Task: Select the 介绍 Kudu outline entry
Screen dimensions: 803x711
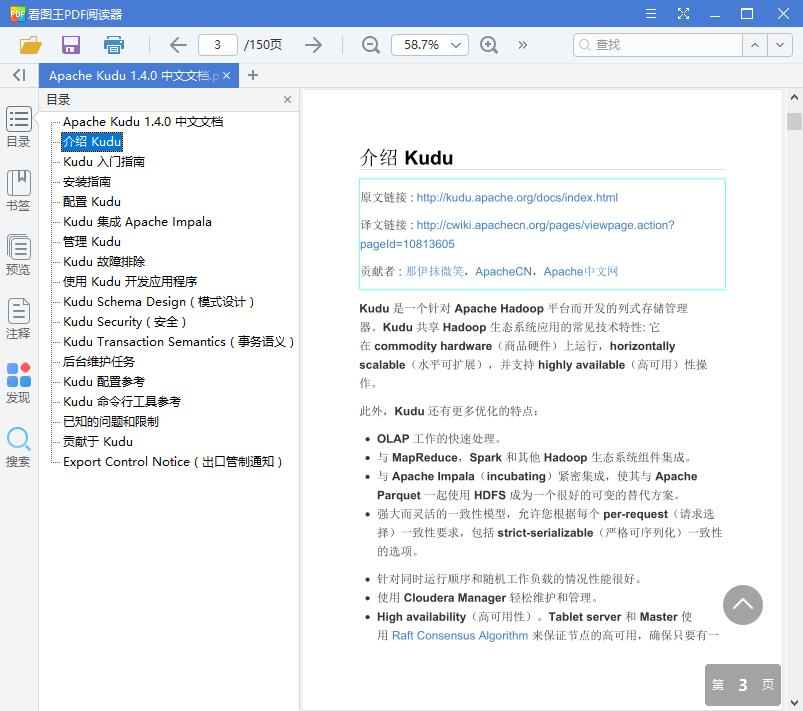Action: (x=92, y=142)
